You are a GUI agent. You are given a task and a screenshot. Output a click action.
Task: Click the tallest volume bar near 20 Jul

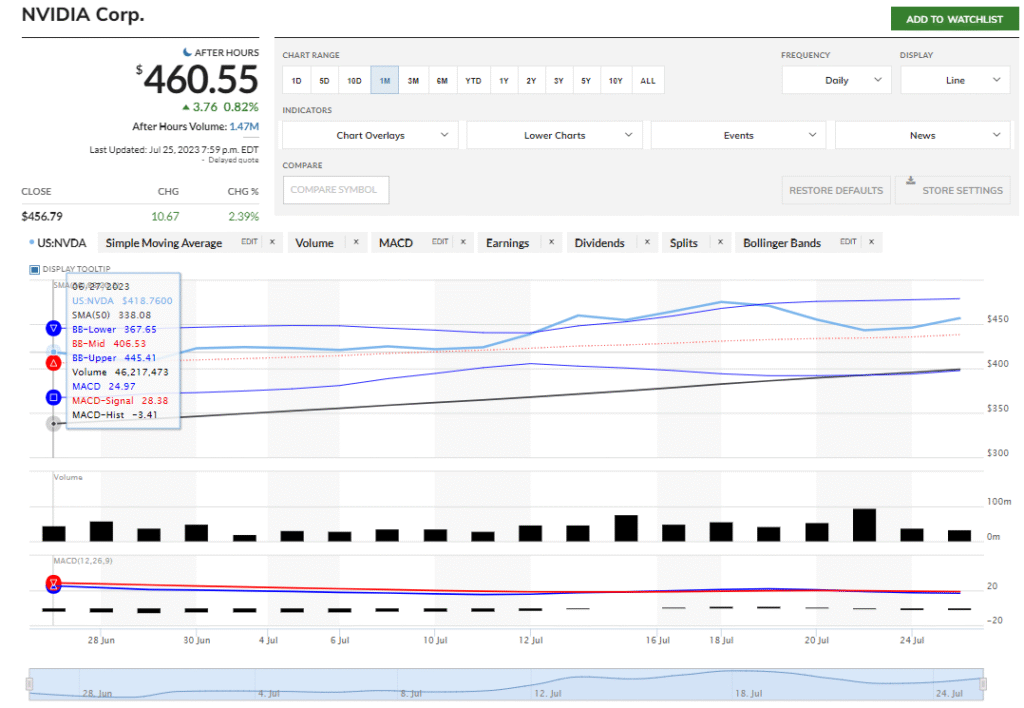865,524
